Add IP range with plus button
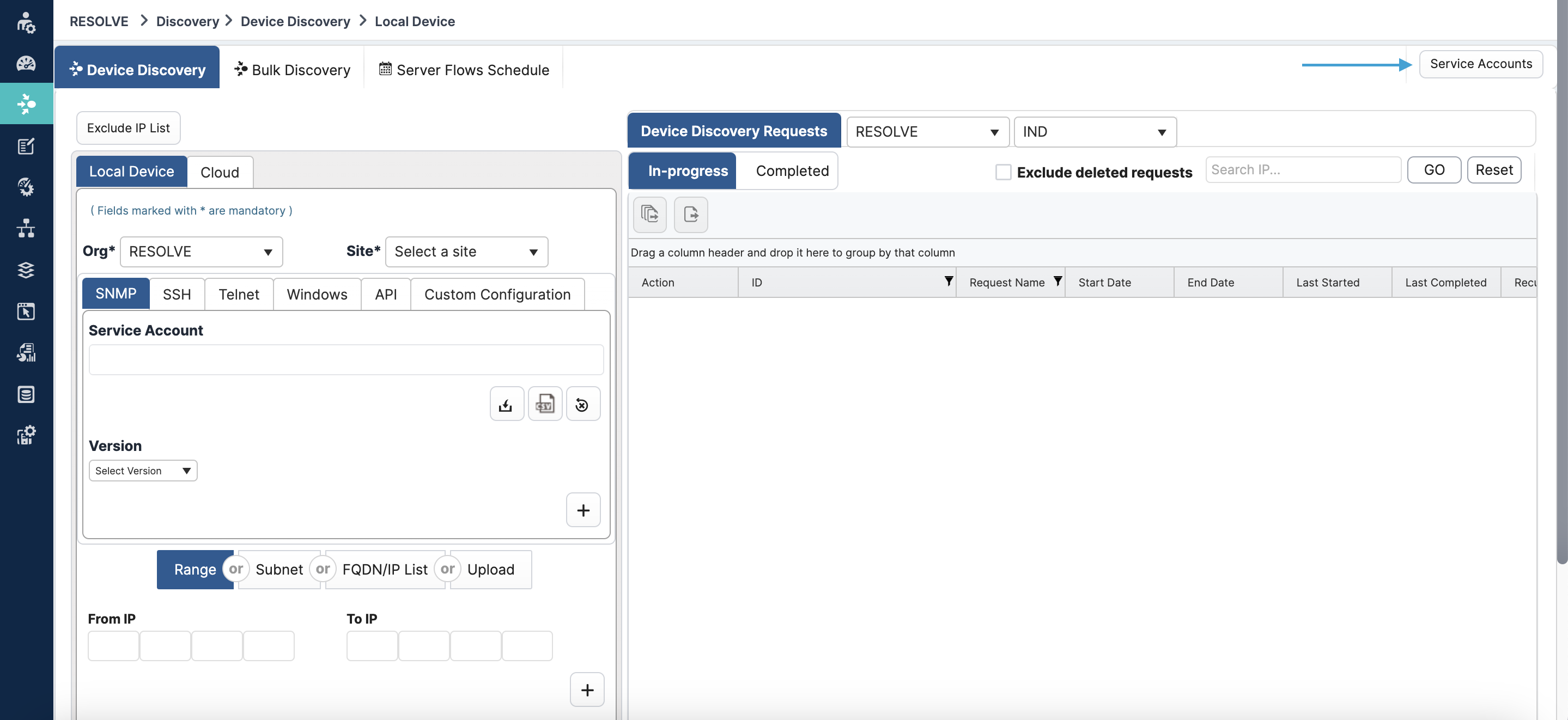The image size is (1568, 720). pos(587,689)
